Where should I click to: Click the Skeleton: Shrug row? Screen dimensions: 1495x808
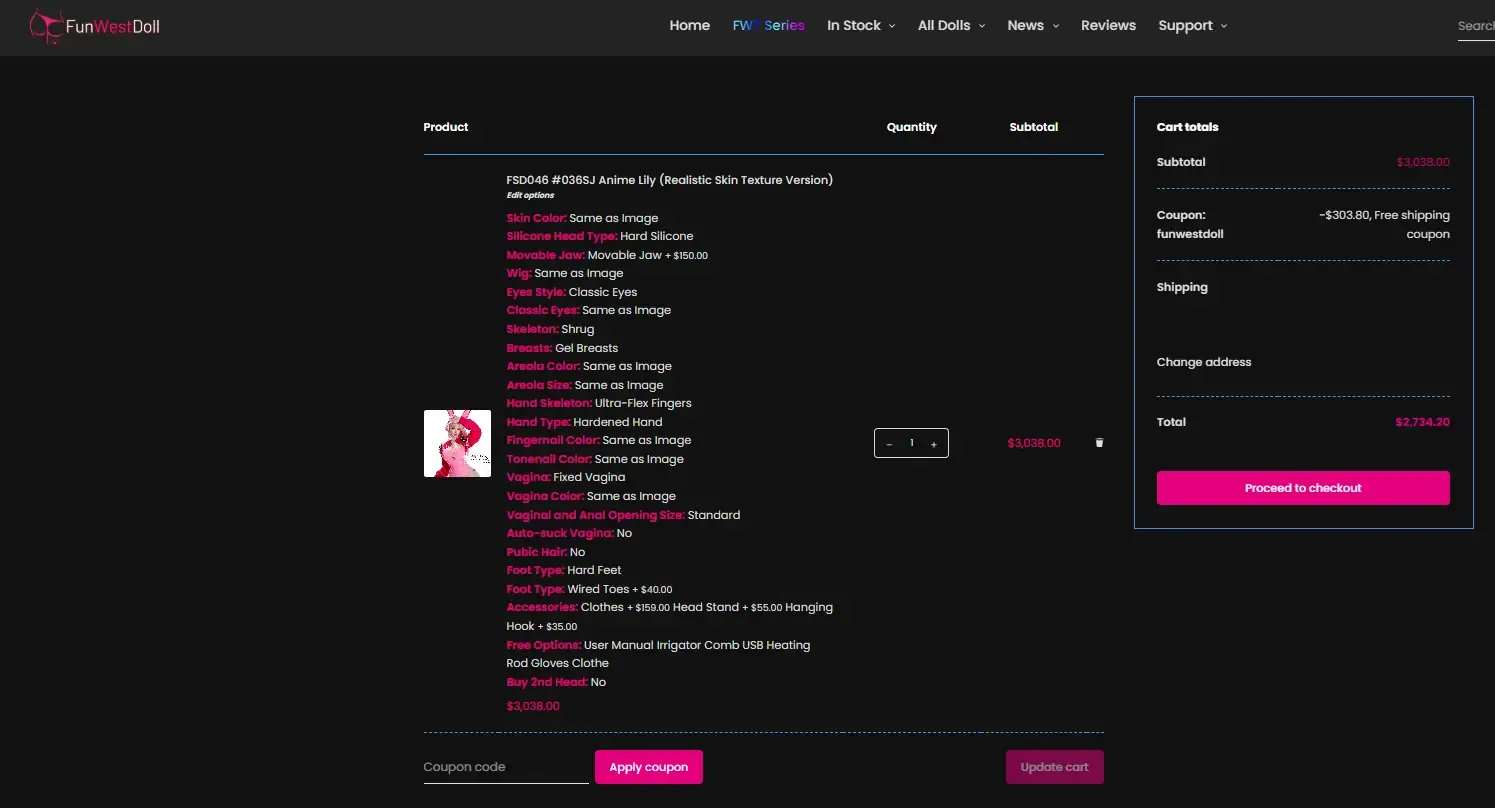coord(550,329)
